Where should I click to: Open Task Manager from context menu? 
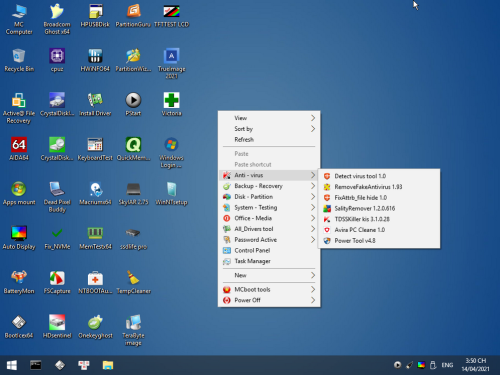pos(269,261)
